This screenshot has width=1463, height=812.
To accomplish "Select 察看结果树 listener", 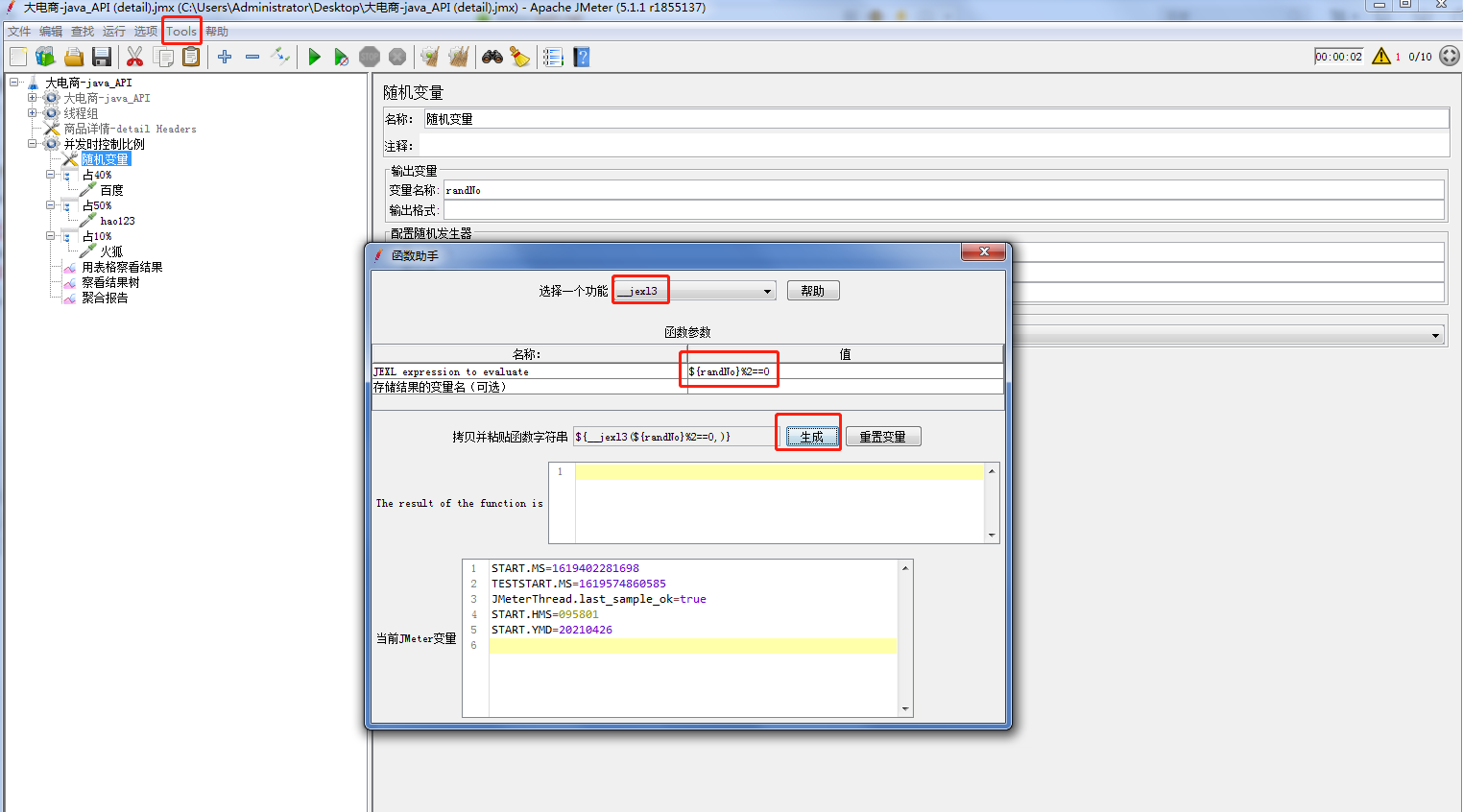I will pos(110,282).
